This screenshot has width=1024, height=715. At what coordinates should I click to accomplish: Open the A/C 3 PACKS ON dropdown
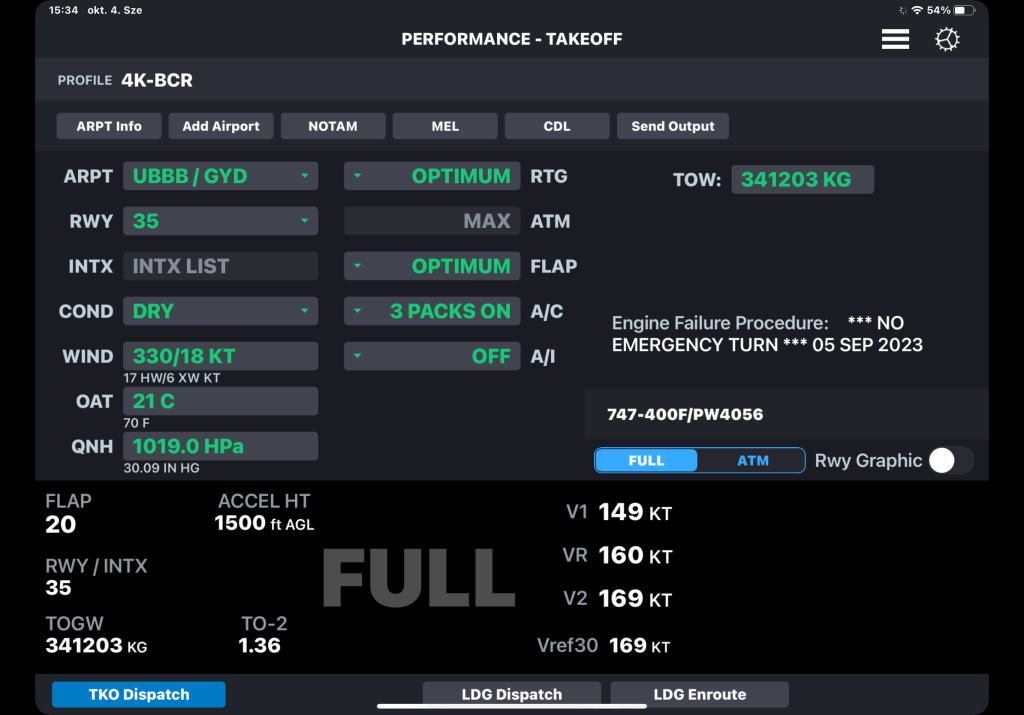point(432,311)
